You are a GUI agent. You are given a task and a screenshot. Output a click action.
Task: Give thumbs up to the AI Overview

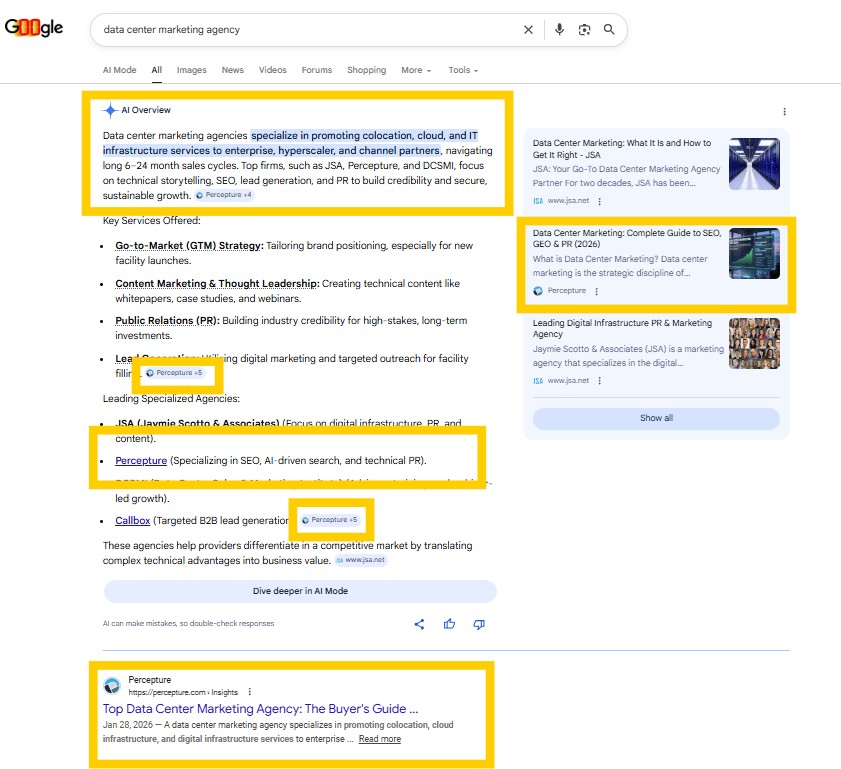point(449,623)
